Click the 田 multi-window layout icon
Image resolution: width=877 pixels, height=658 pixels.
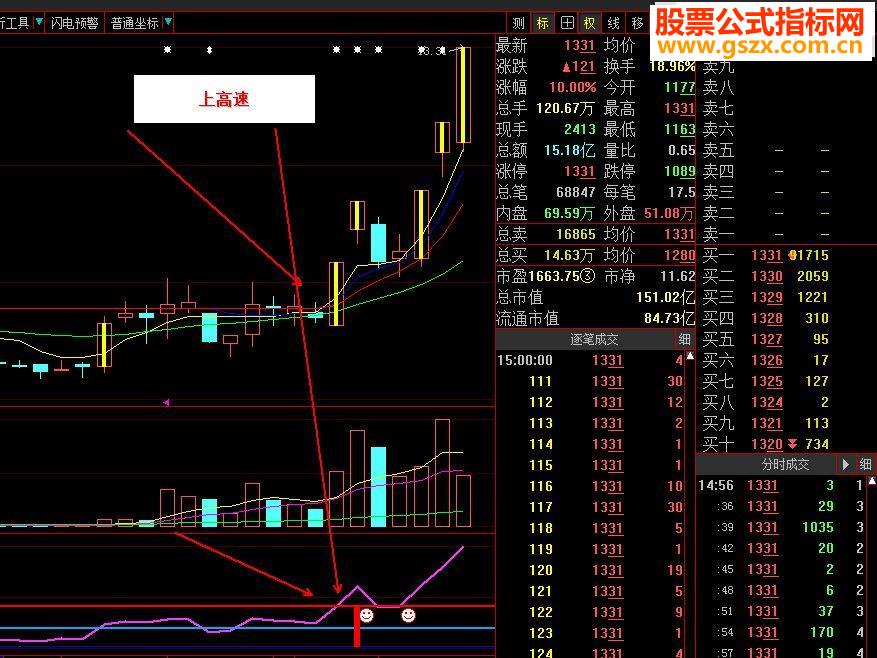tap(567, 23)
